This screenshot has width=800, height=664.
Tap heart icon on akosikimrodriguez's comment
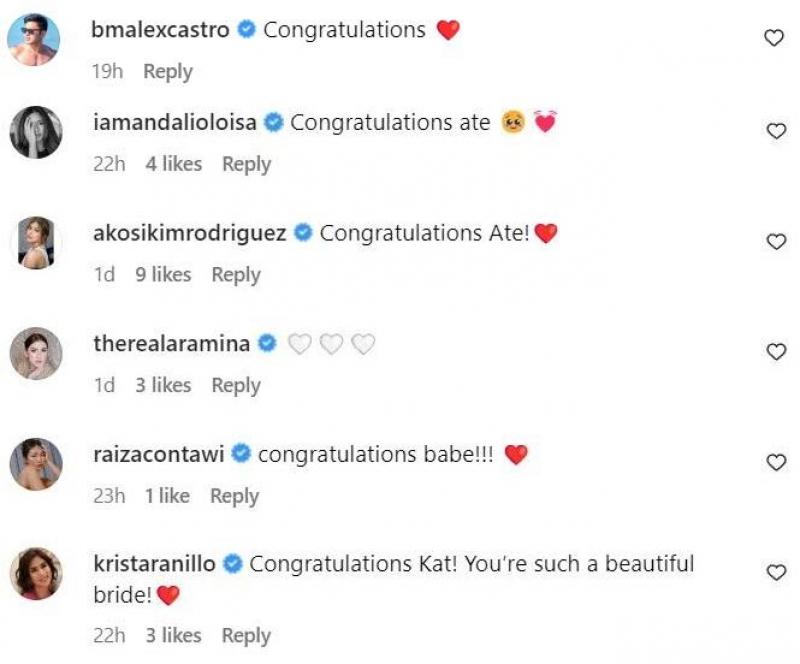click(x=774, y=241)
